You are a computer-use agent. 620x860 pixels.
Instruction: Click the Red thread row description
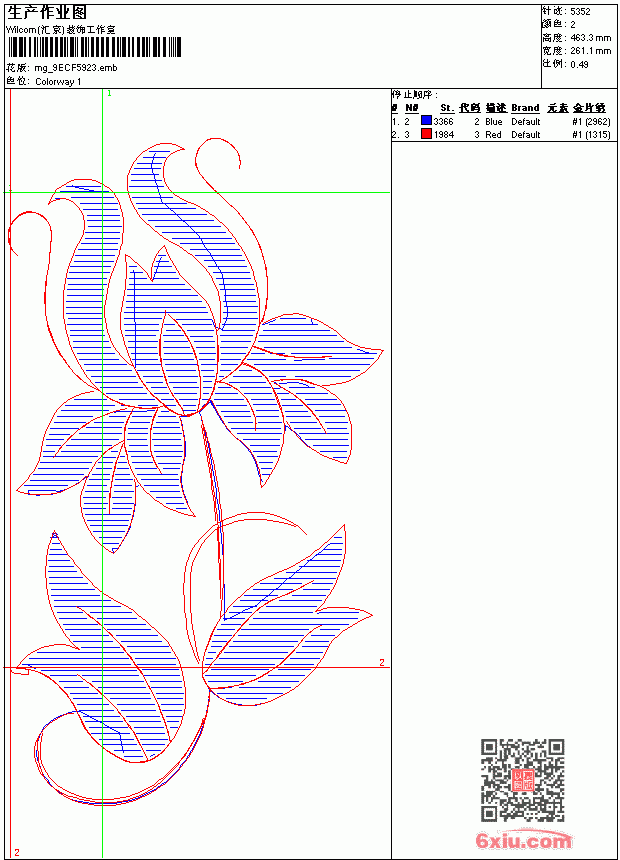[x=493, y=134]
